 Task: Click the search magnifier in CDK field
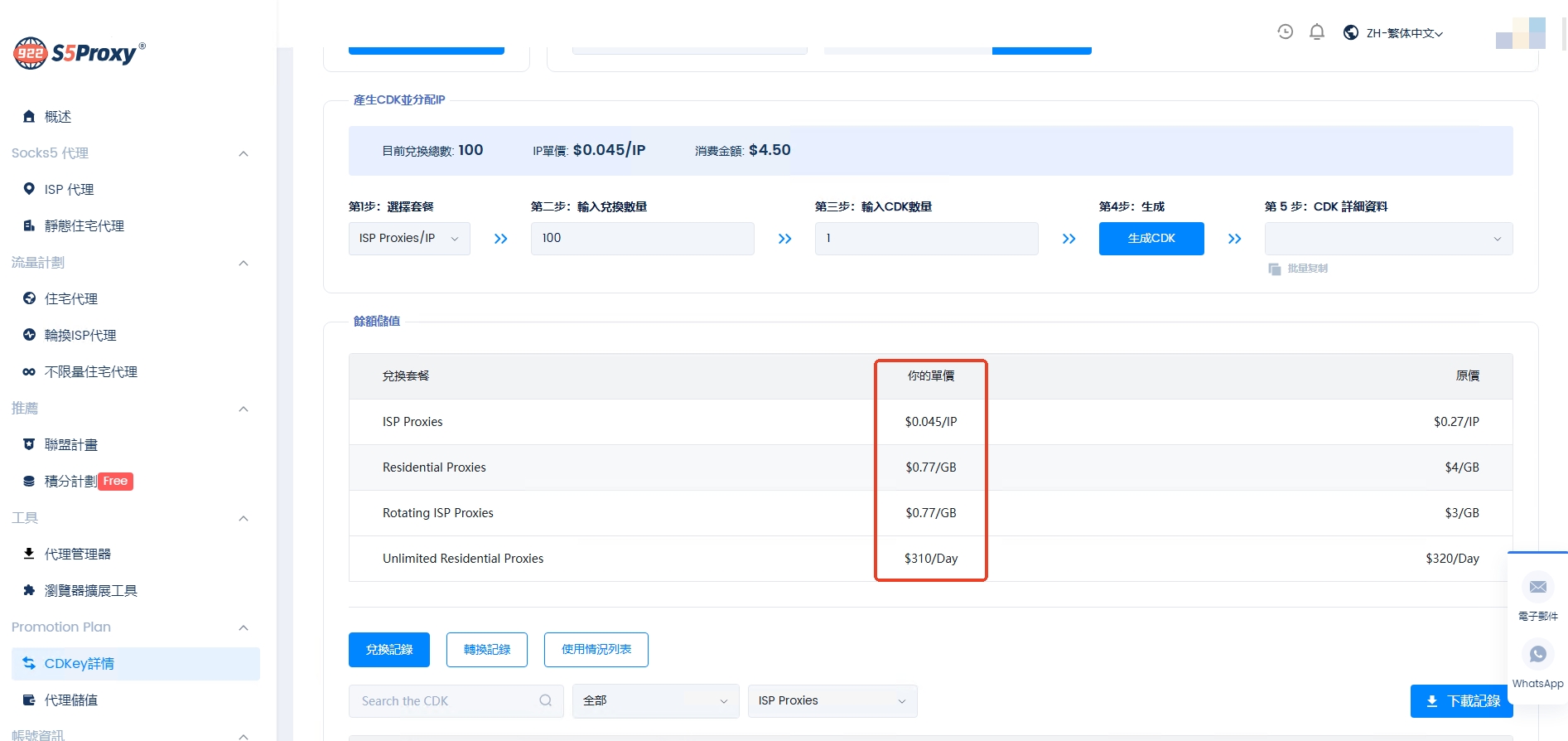545,701
